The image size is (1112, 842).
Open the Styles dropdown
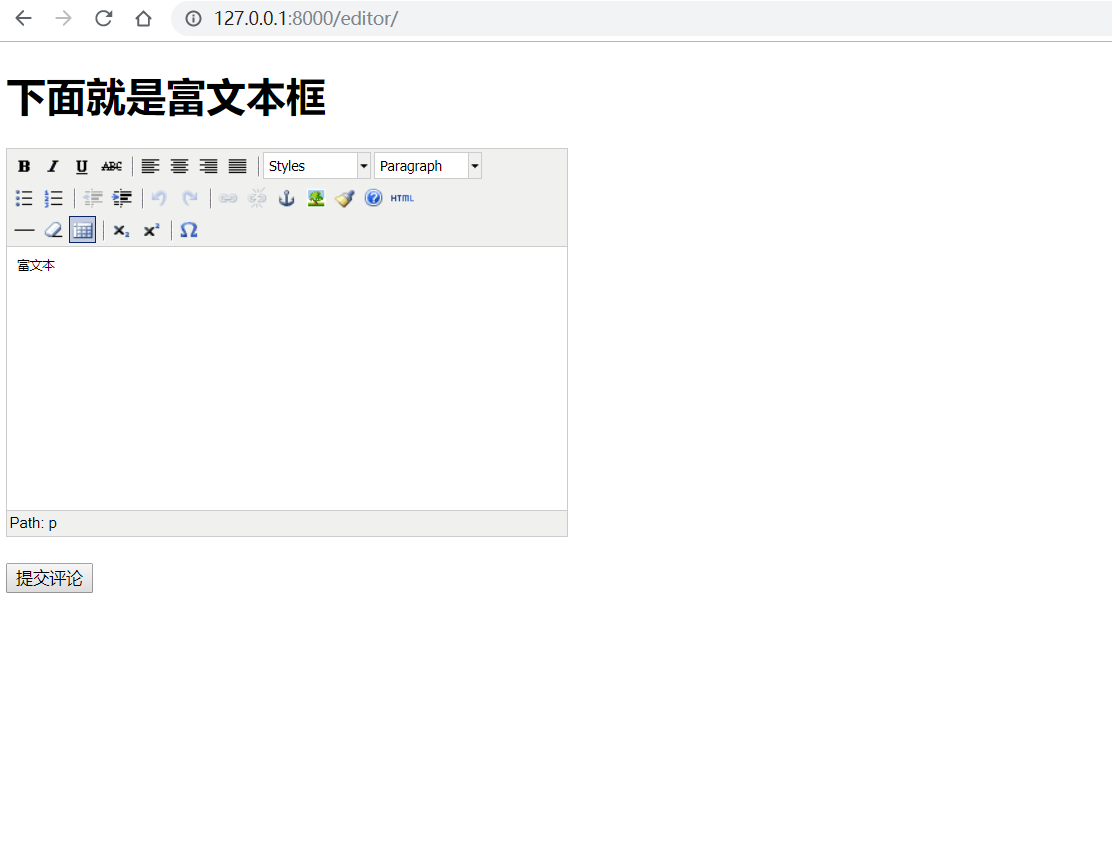pyautogui.click(x=310, y=165)
